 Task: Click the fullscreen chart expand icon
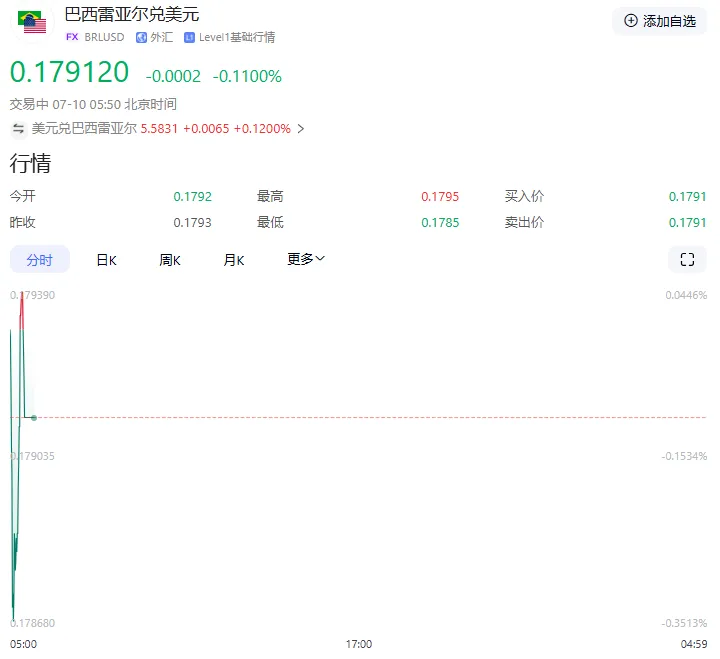(687, 259)
